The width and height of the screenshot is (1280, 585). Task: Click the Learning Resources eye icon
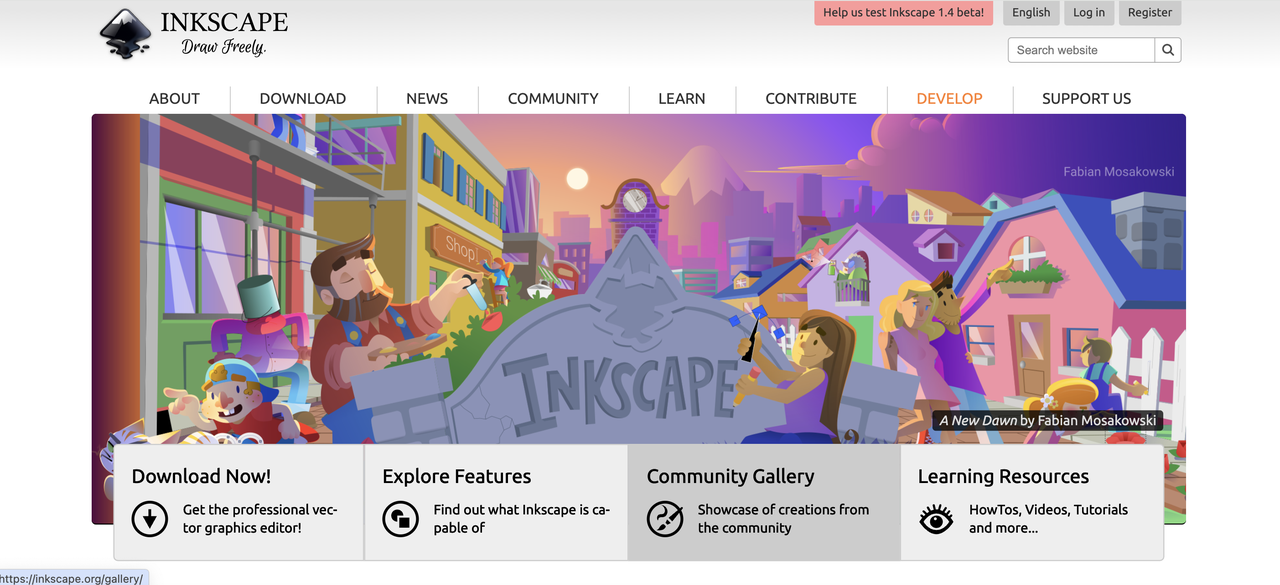coord(936,519)
